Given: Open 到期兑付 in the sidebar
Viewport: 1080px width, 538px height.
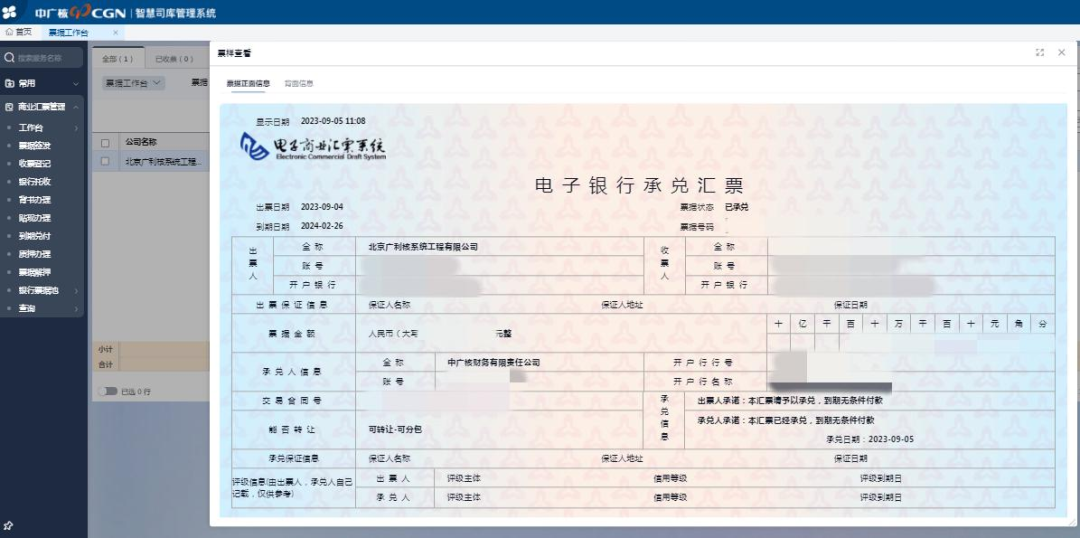Looking at the screenshot, I should tap(34, 236).
